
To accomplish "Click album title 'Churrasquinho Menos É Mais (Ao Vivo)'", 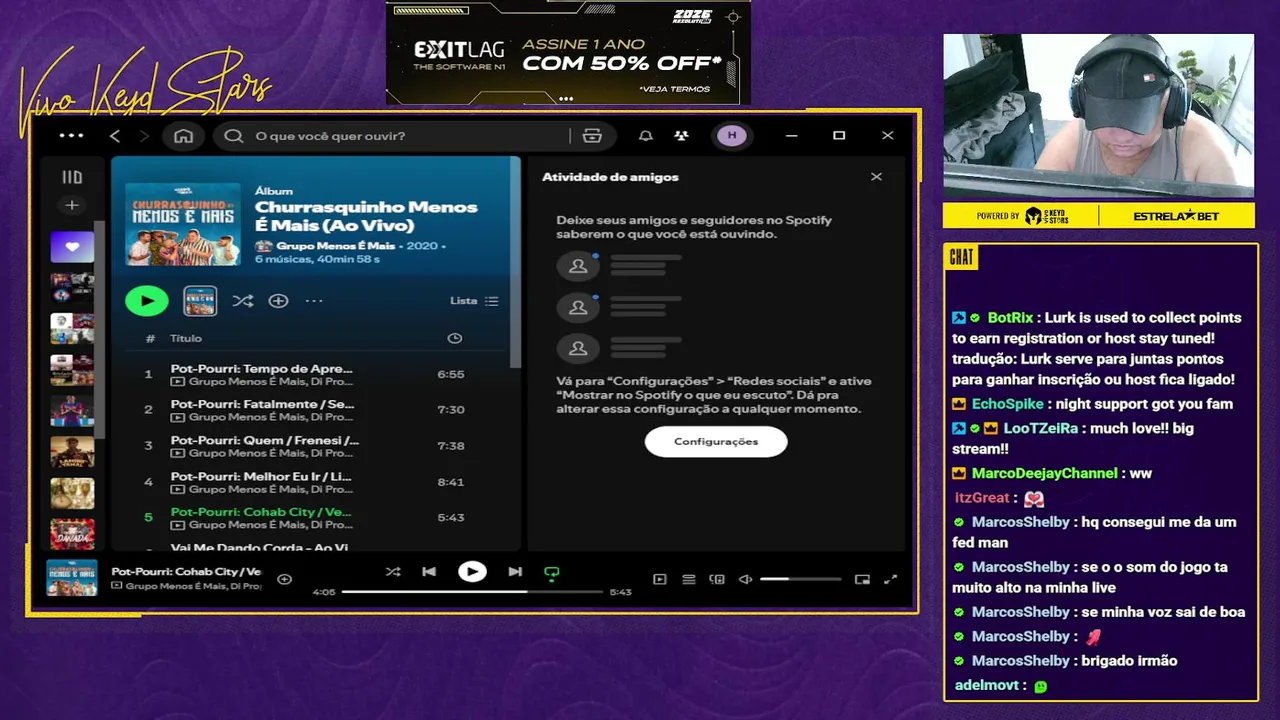I will (x=366, y=216).
